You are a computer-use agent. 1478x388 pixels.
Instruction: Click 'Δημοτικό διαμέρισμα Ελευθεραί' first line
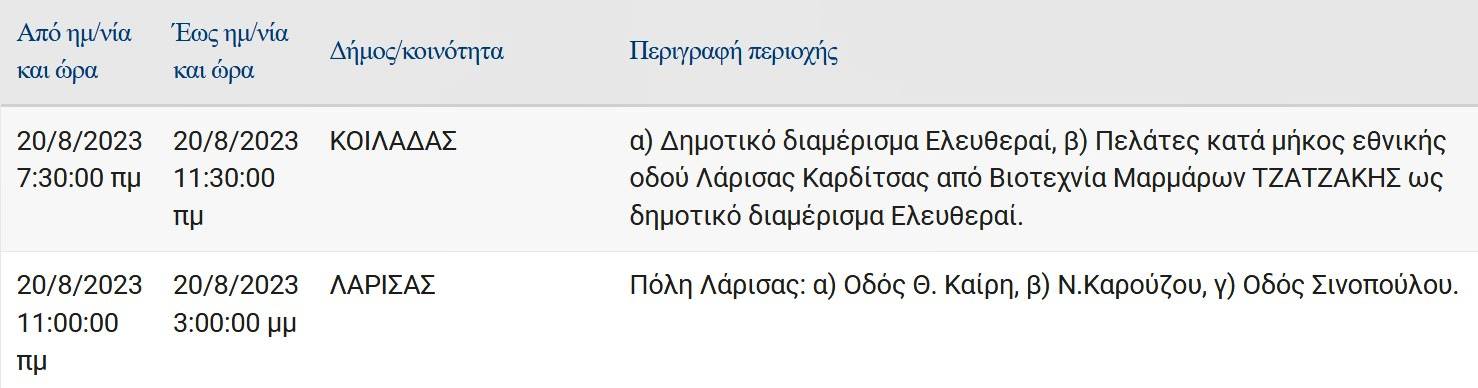(x=856, y=142)
